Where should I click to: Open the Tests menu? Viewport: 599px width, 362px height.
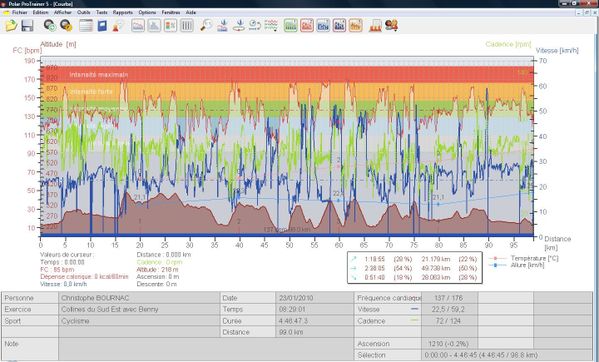tap(102, 12)
